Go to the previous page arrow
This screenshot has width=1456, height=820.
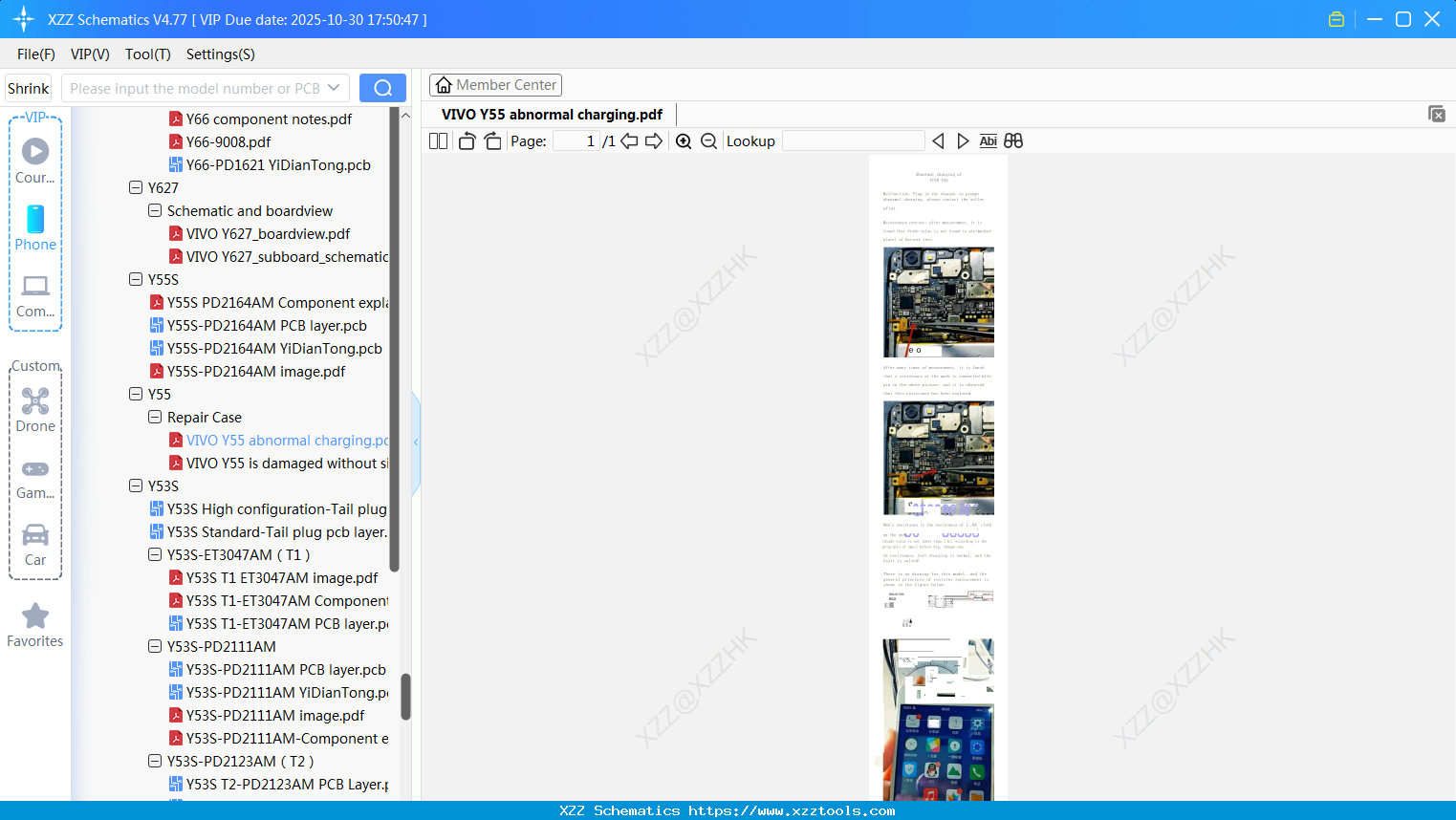[629, 140]
